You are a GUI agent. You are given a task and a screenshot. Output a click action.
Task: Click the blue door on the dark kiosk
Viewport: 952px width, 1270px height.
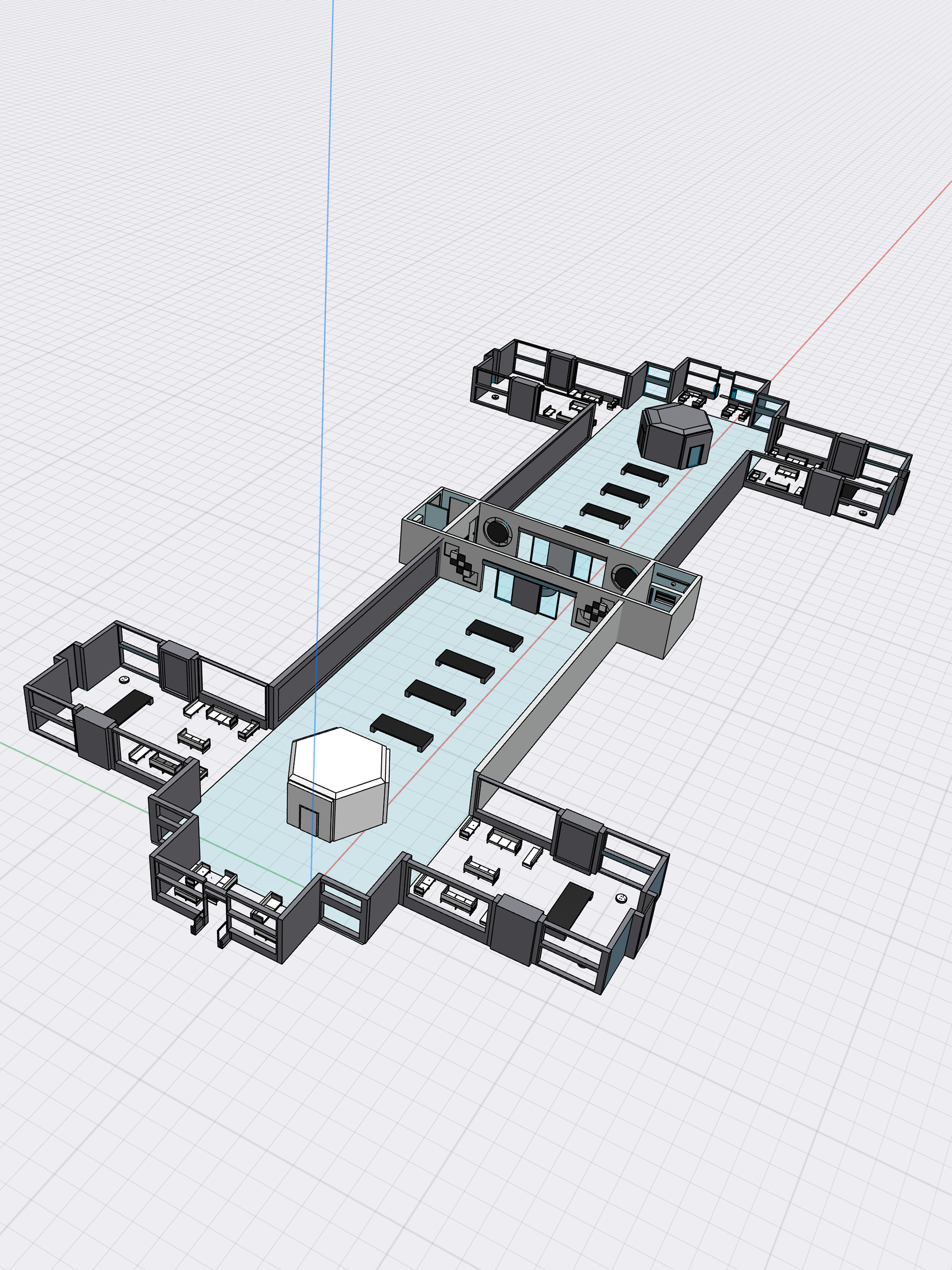click(695, 456)
